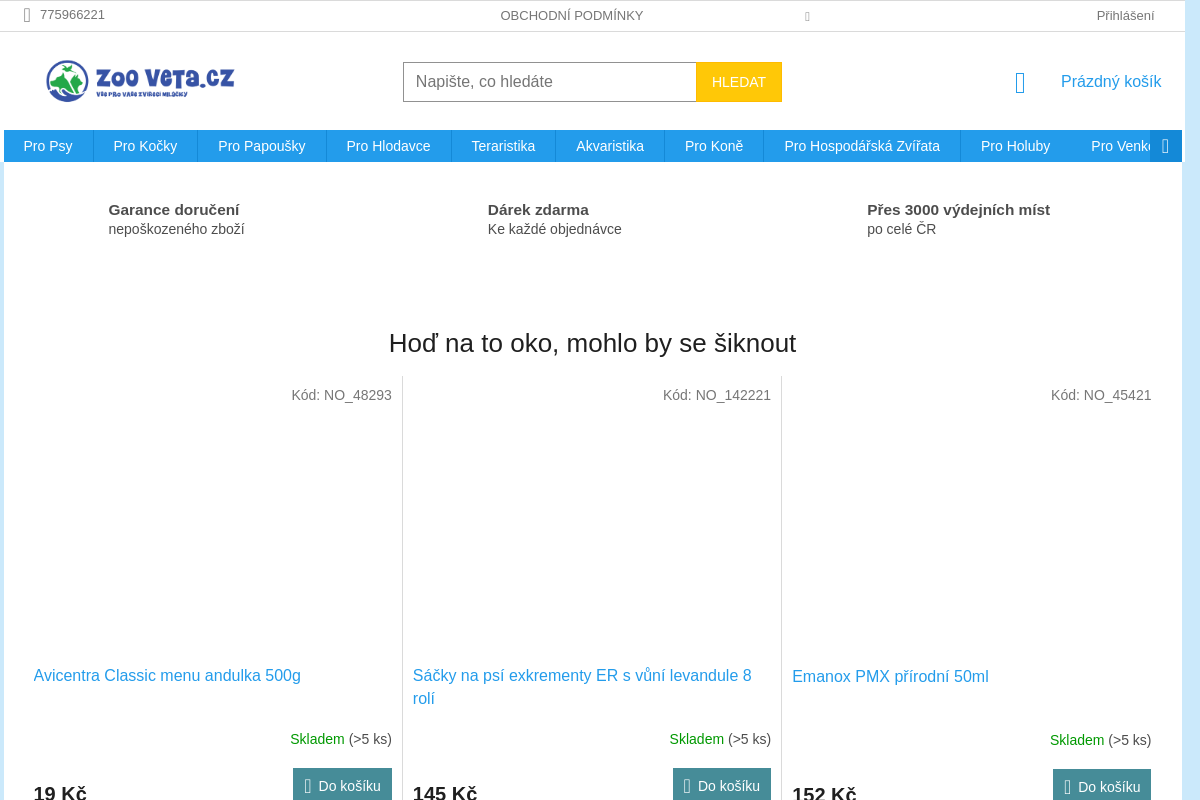
Task: Expand more categories with the menu arrow
Action: pos(1165,146)
